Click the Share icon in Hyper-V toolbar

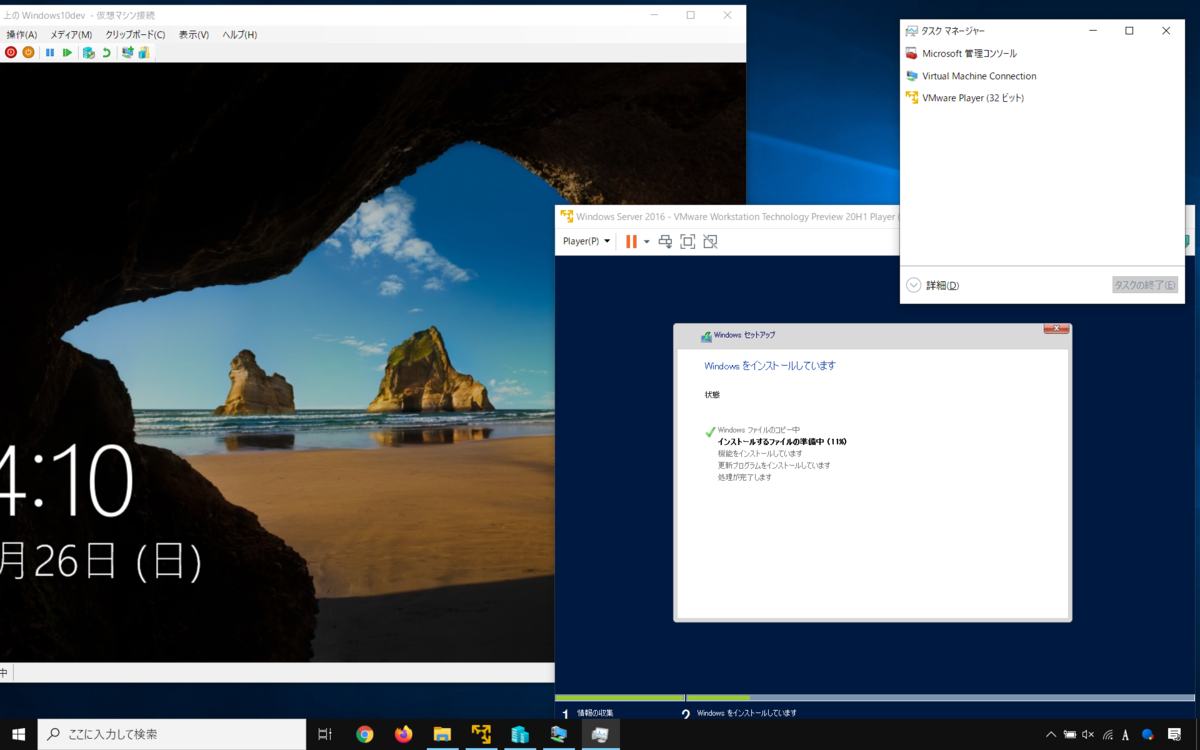pyautogui.click(x=143, y=52)
